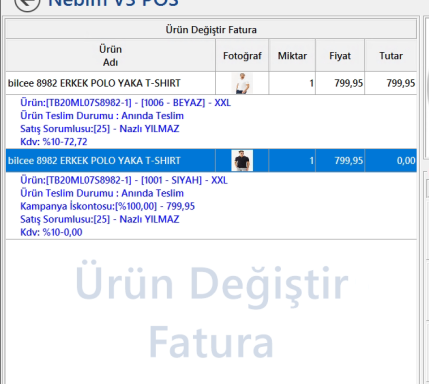Click the Fiyat column header

click(340, 55)
